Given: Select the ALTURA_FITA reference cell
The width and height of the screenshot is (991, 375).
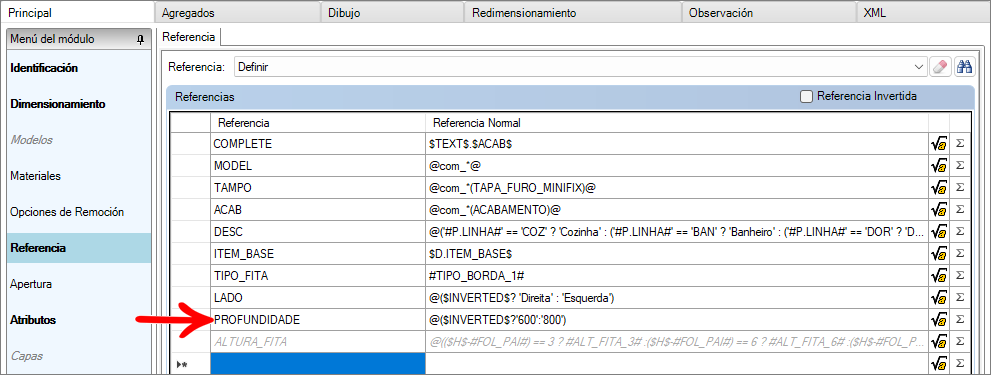Looking at the screenshot, I should coord(318,342).
